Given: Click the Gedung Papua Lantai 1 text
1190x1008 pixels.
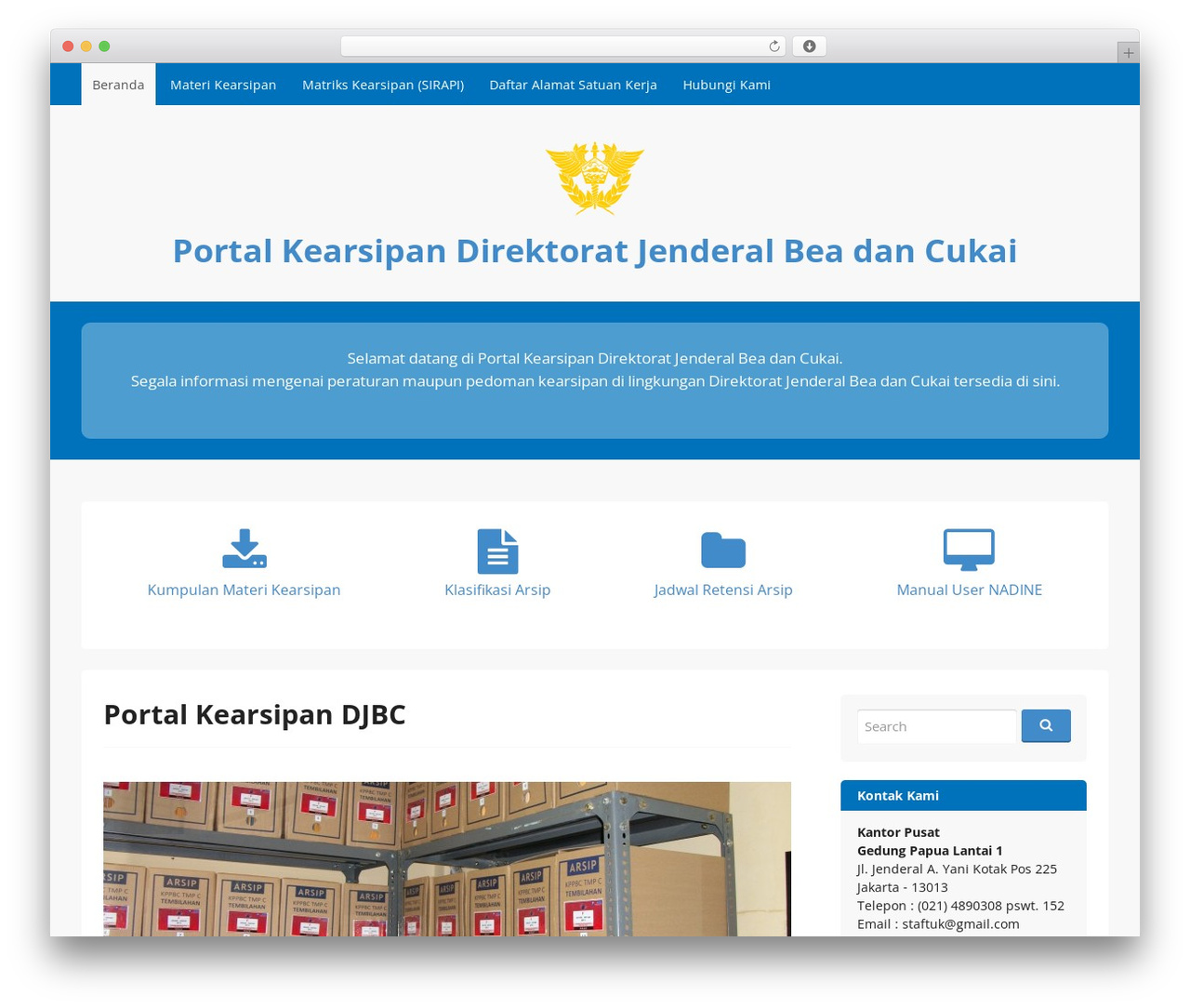Looking at the screenshot, I should coord(930,850).
